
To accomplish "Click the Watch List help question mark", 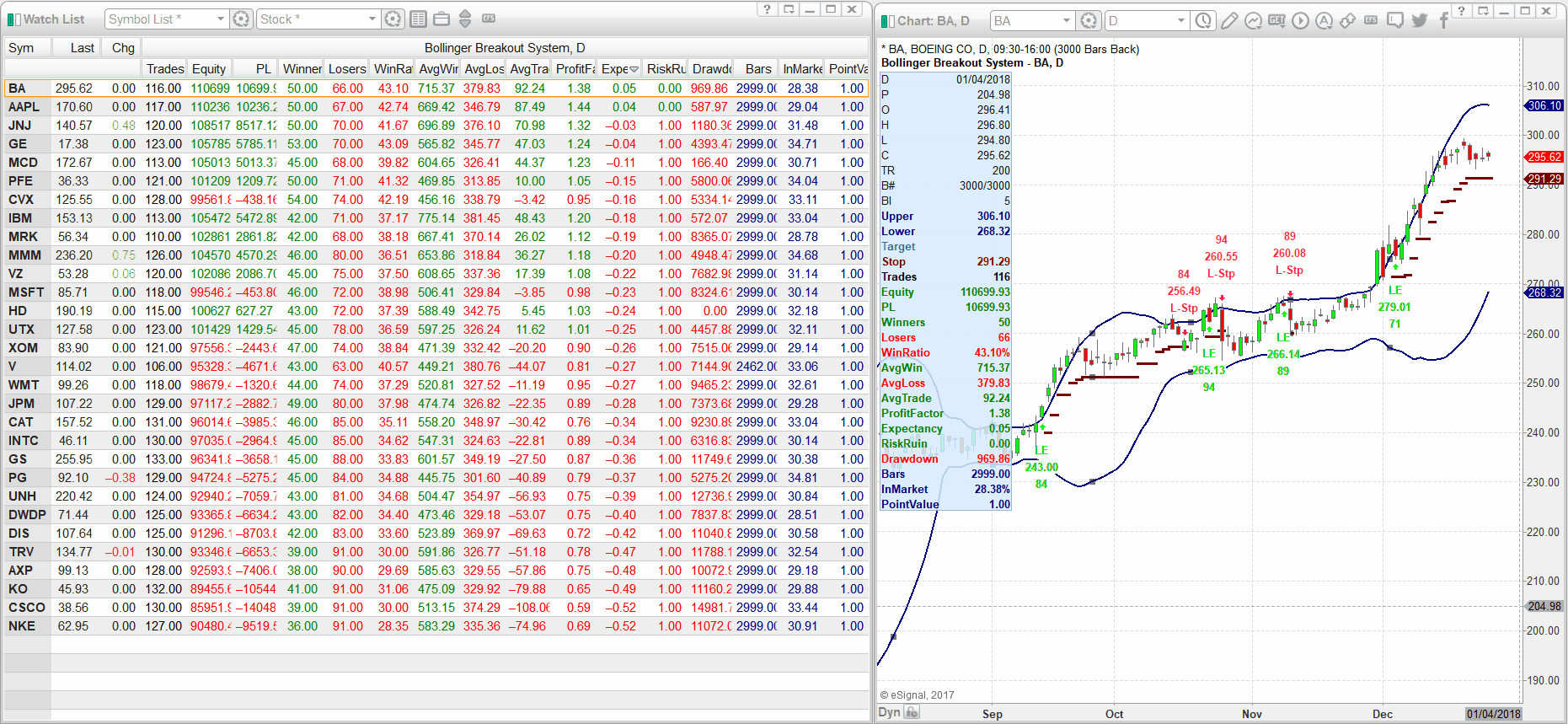I will [767, 9].
